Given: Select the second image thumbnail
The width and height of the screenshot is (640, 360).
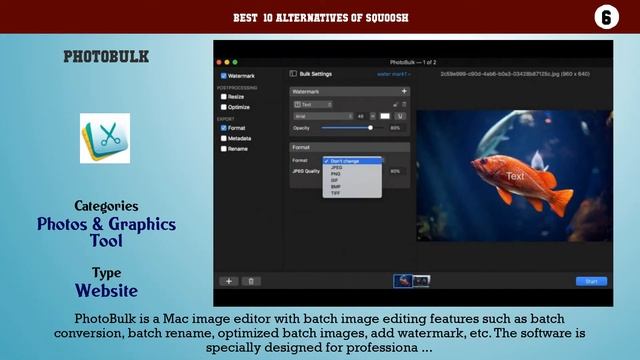Looking at the screenshot, I should [421, 281].
